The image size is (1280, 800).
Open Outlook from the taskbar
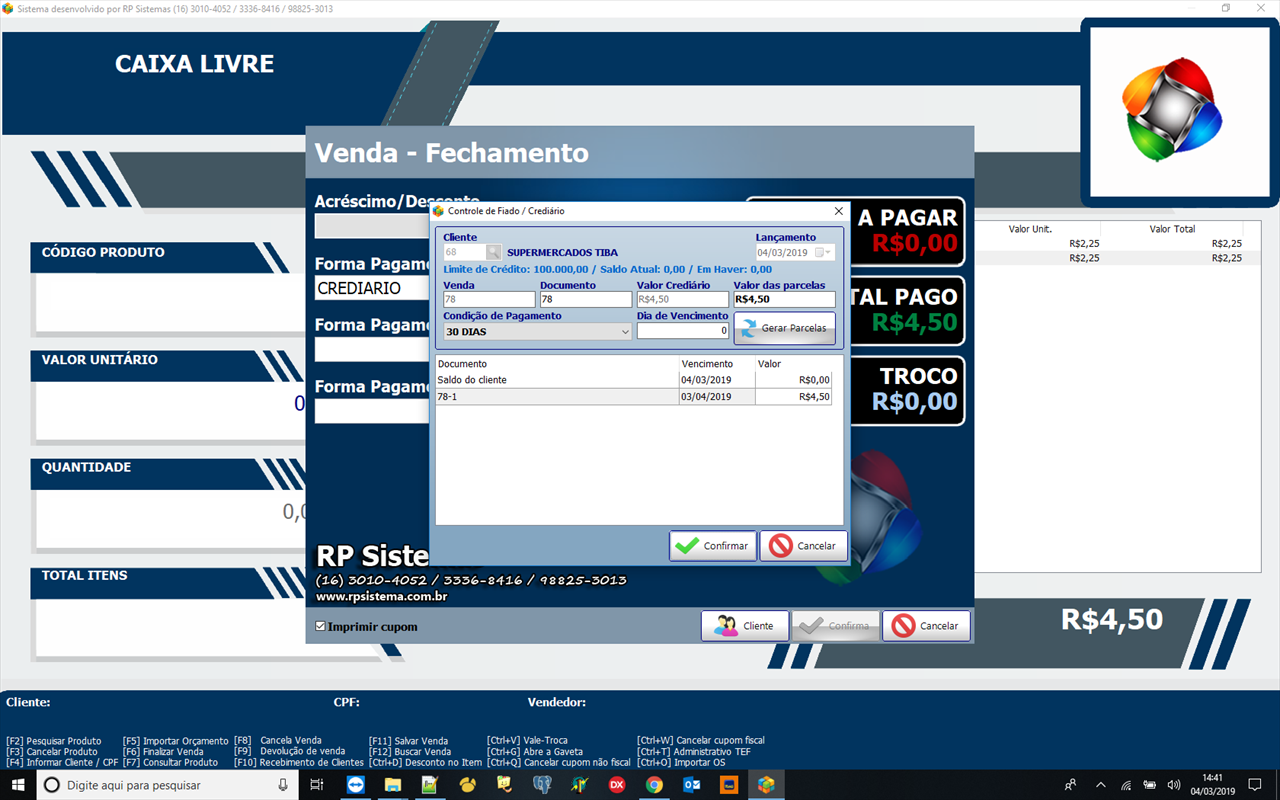691,785
